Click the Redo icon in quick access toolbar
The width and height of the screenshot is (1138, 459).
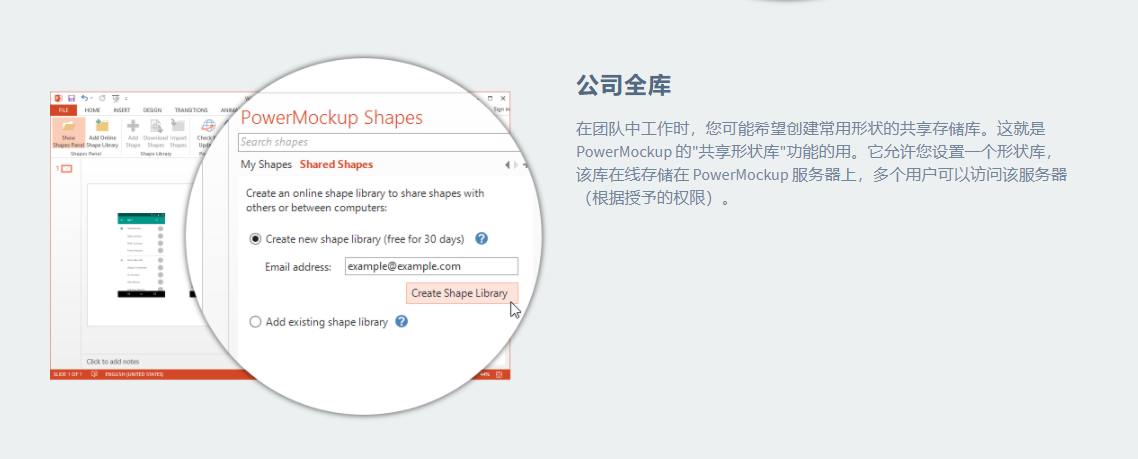[102, 98]
